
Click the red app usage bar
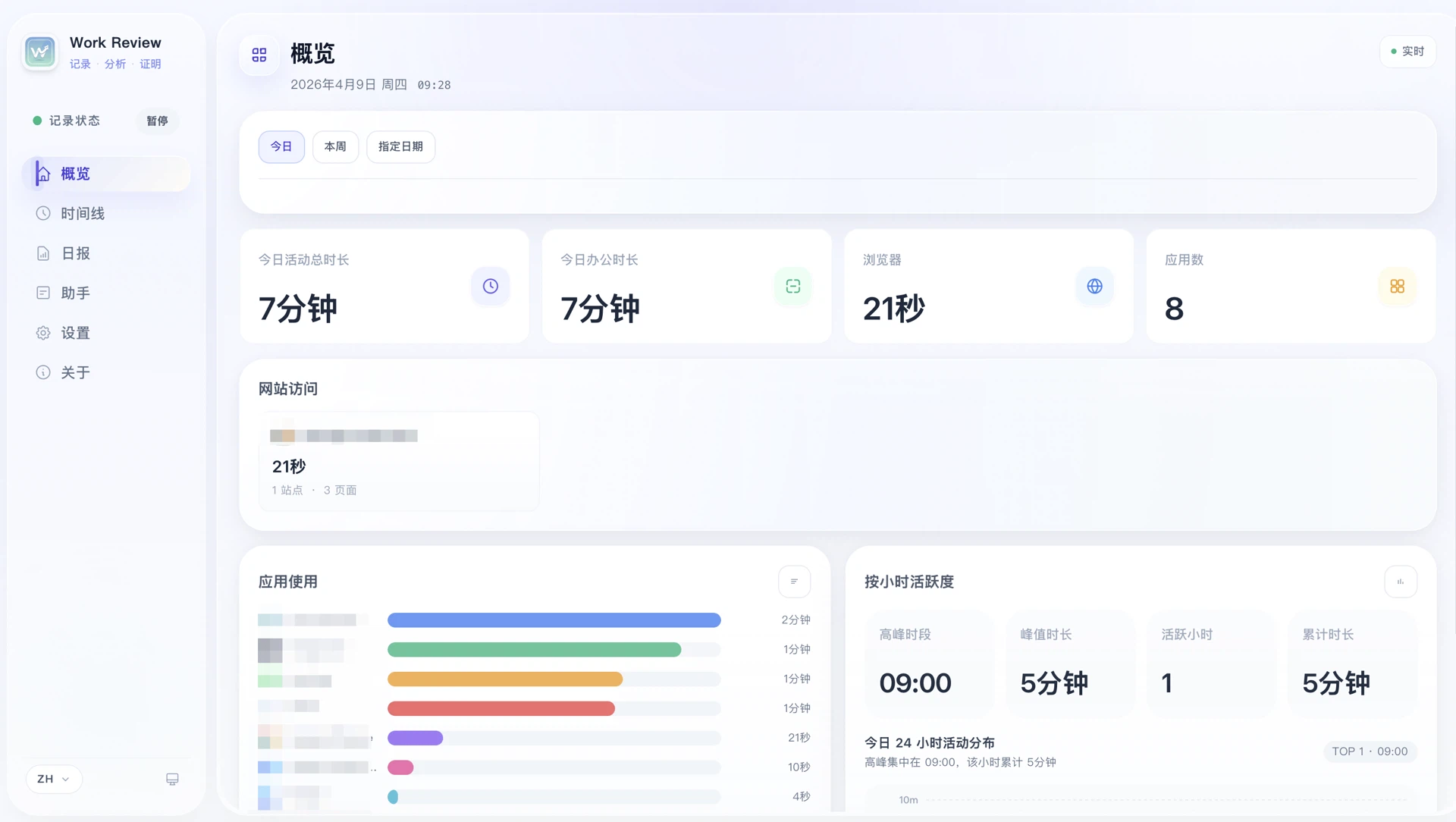pyautogui.click(x=501, y=709)
